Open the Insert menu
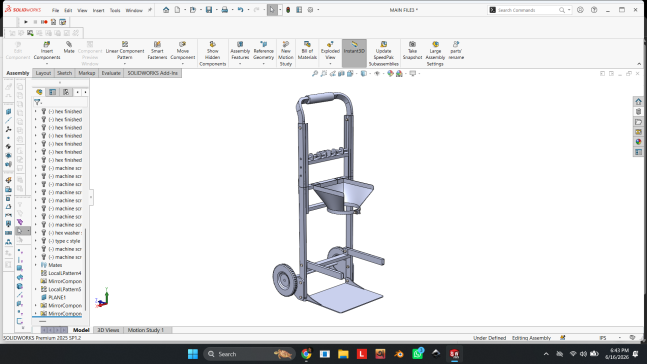The height and width of the screenshot is (364, 647). coord(98,10)
